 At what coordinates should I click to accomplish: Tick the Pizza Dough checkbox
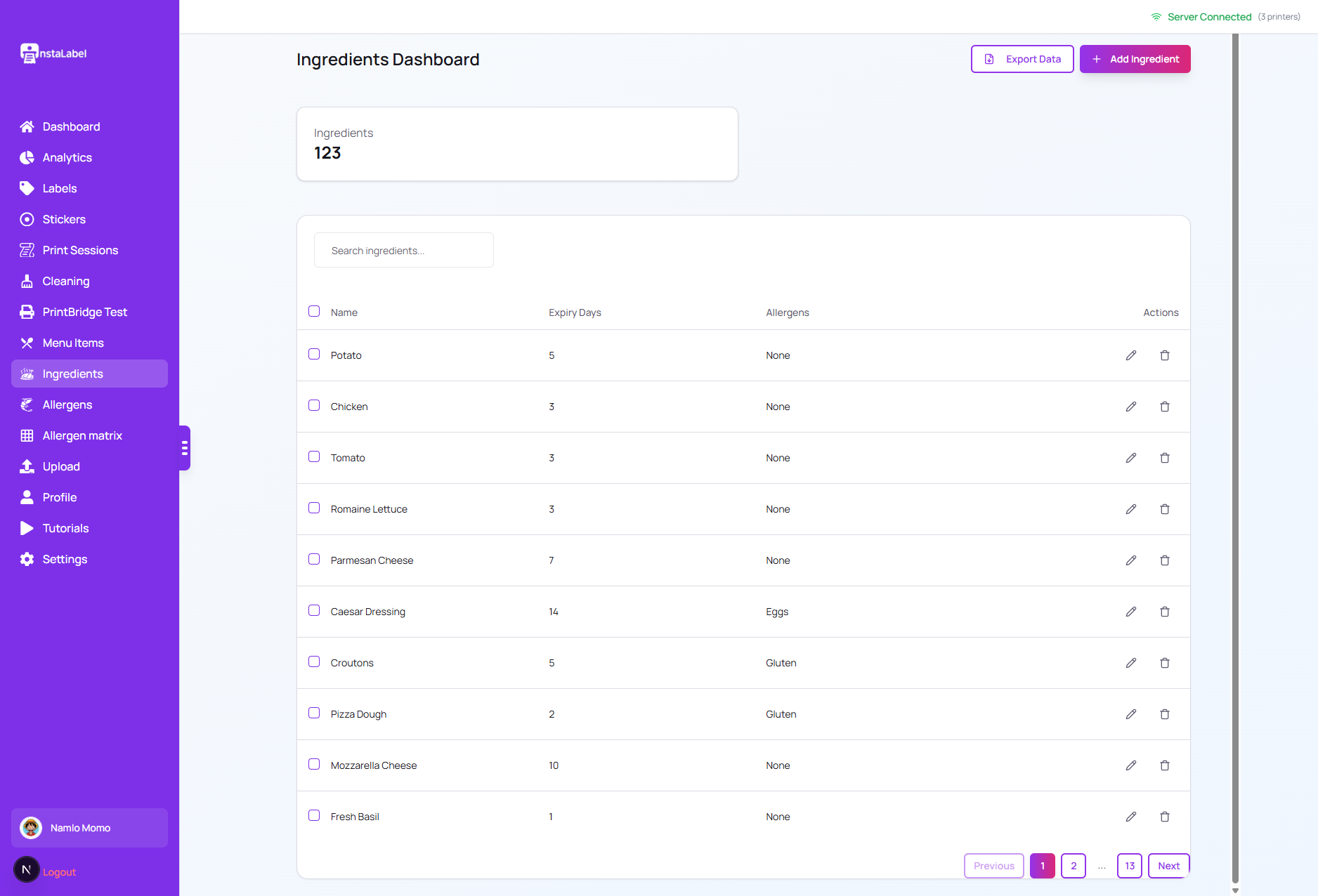click(314, 713)
